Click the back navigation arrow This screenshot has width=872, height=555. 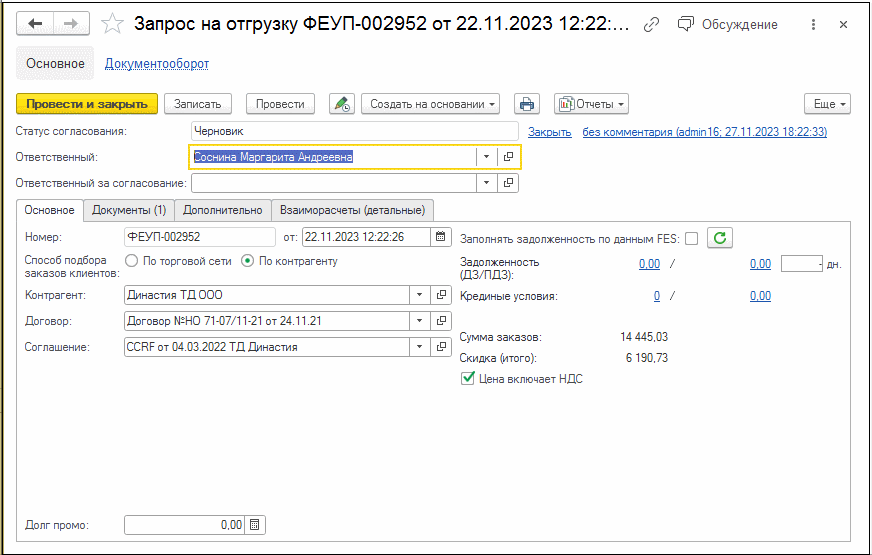coord(35,24)
